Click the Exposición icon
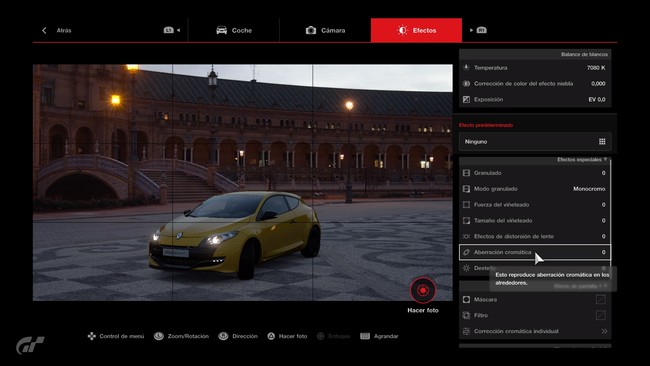 click(466, 99)
